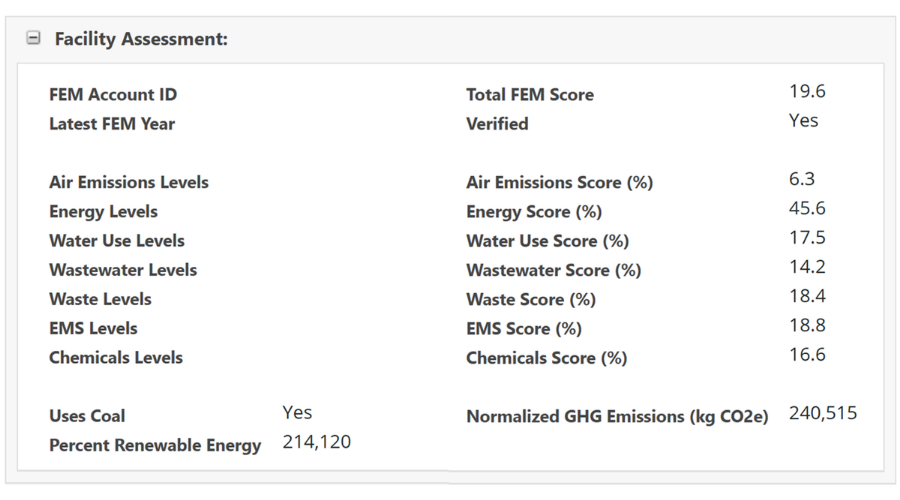Click the Chemicals Score value 16.6
Image resolution: width=900 pixels, height=500 pixels.
click(x=807, y=354)
